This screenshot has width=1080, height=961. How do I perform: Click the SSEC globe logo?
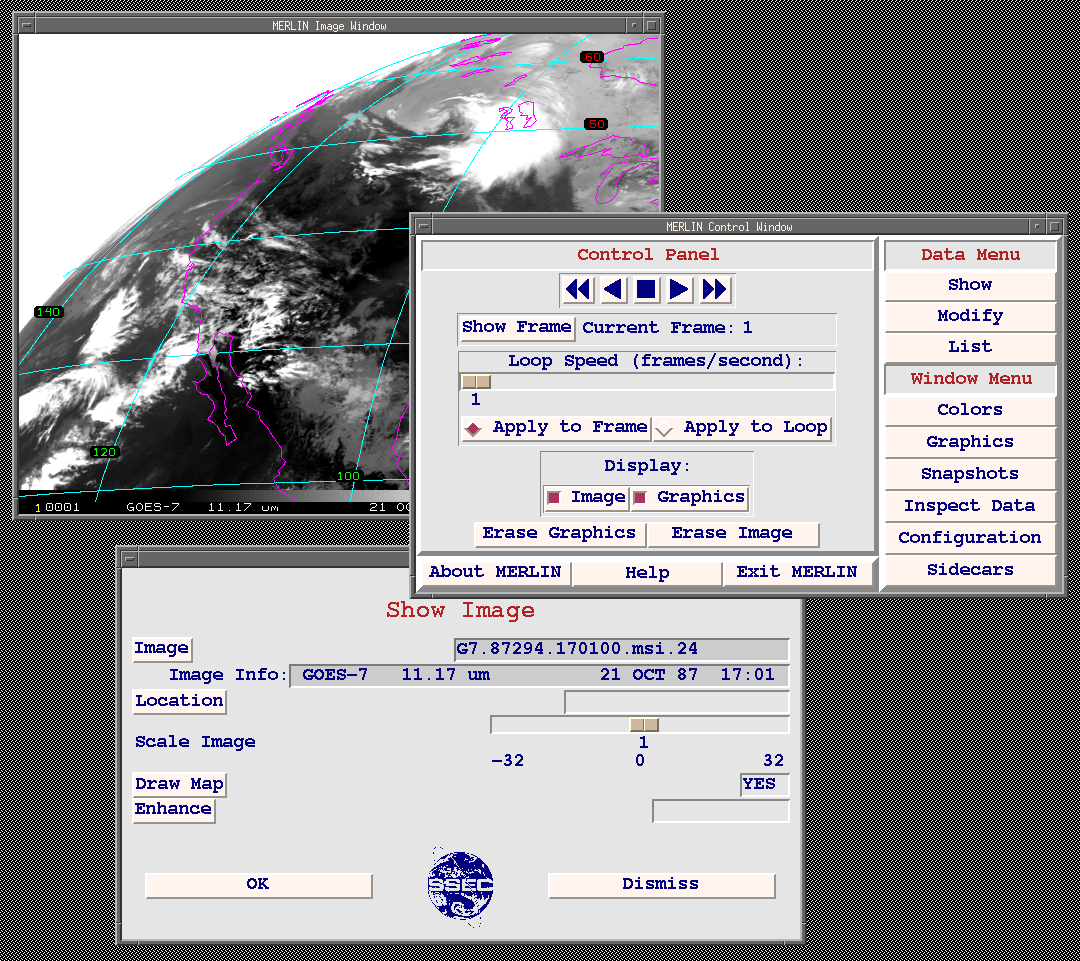[x=460, y=886]
